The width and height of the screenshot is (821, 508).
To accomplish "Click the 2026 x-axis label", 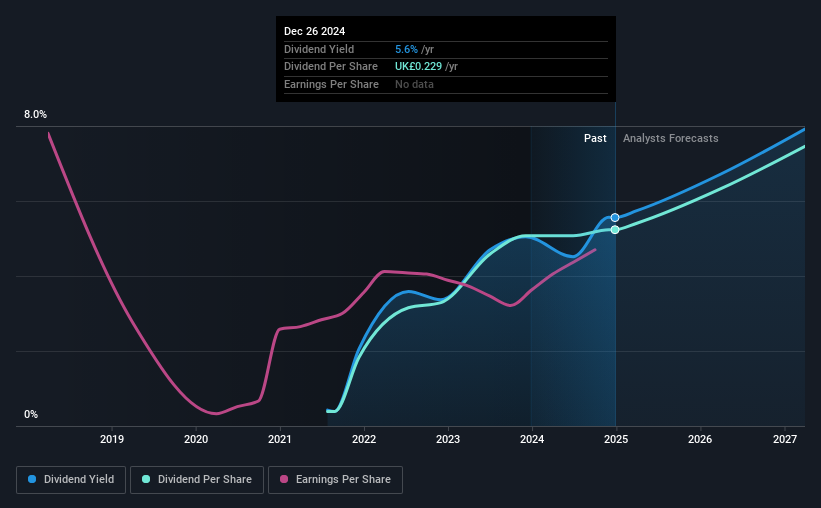I will [700, 439].
